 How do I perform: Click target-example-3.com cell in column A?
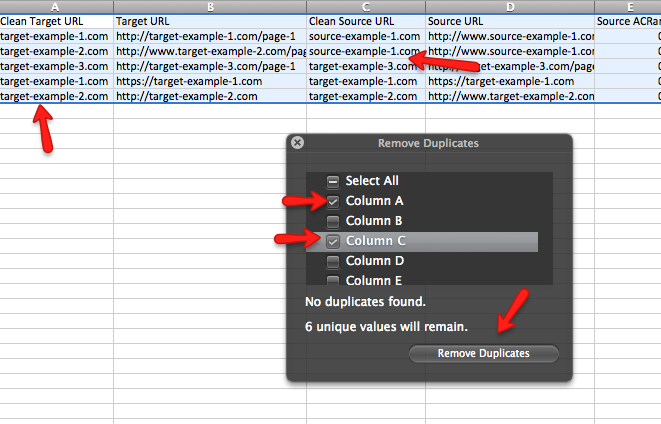(56, 66)
